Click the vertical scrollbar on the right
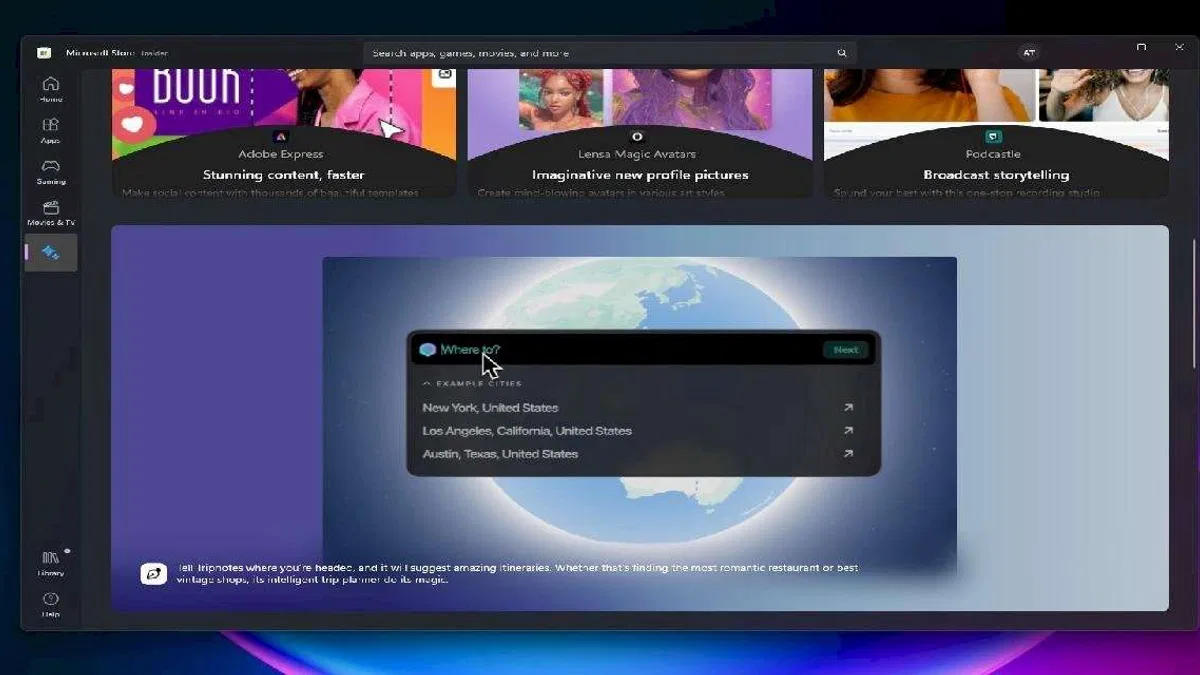The height and width of the screenshot is (675, 1200). [x=1193, y=303]
